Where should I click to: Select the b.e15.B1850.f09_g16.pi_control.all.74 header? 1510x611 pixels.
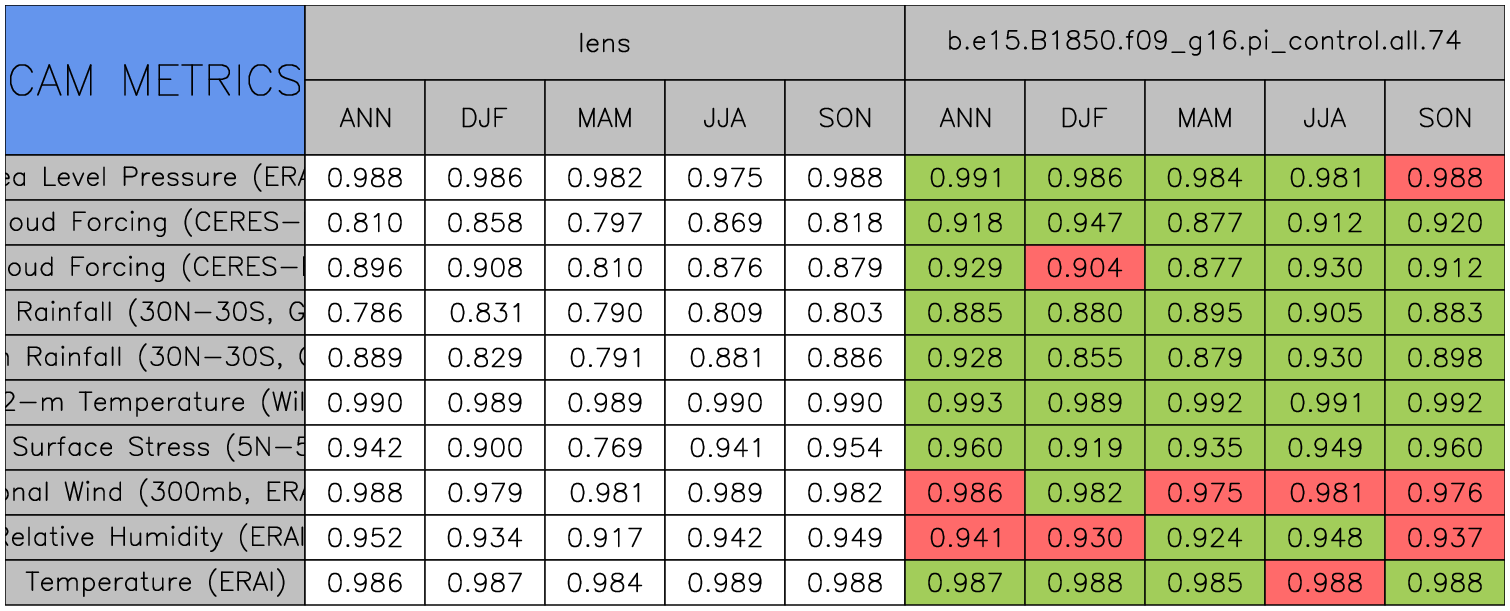coord(1204,43)
